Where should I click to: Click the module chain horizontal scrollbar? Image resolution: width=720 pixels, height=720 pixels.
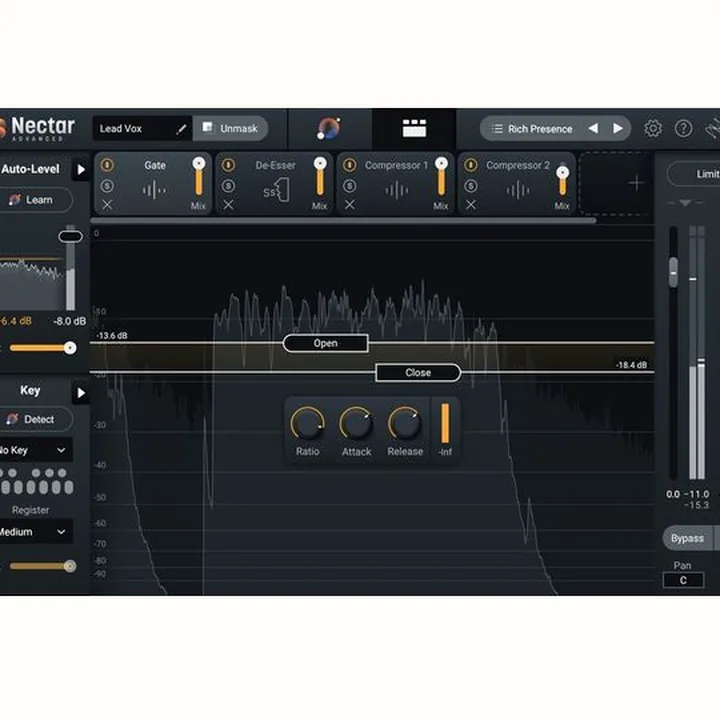343,221
